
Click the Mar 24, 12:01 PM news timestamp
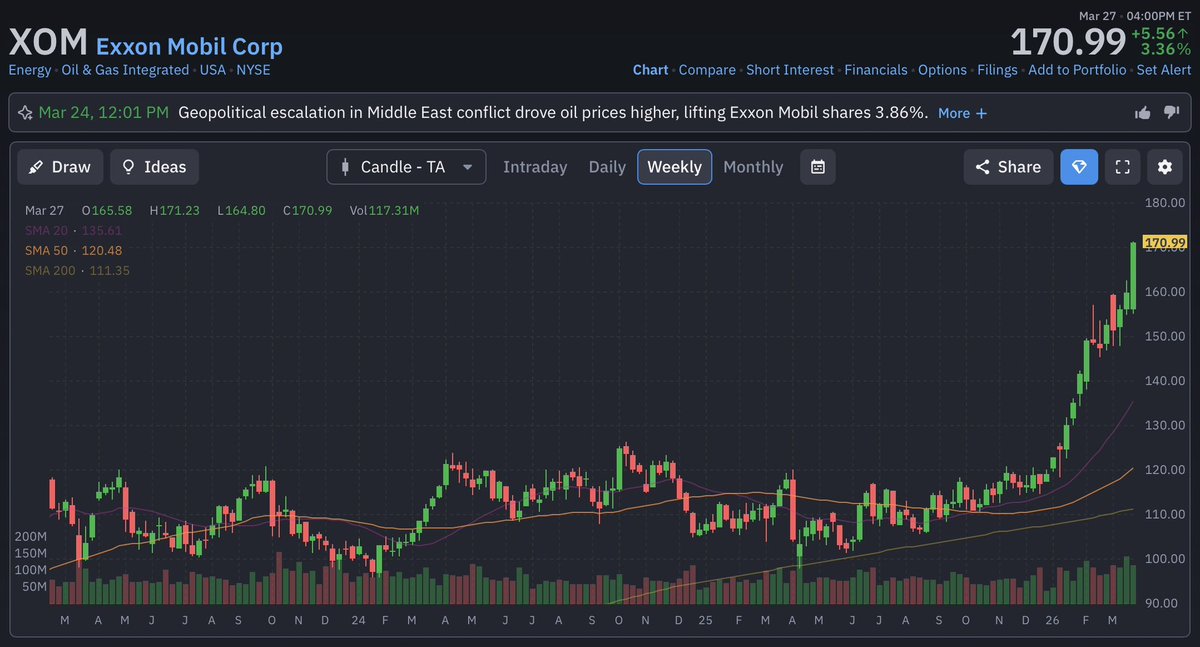click(103, 113)
